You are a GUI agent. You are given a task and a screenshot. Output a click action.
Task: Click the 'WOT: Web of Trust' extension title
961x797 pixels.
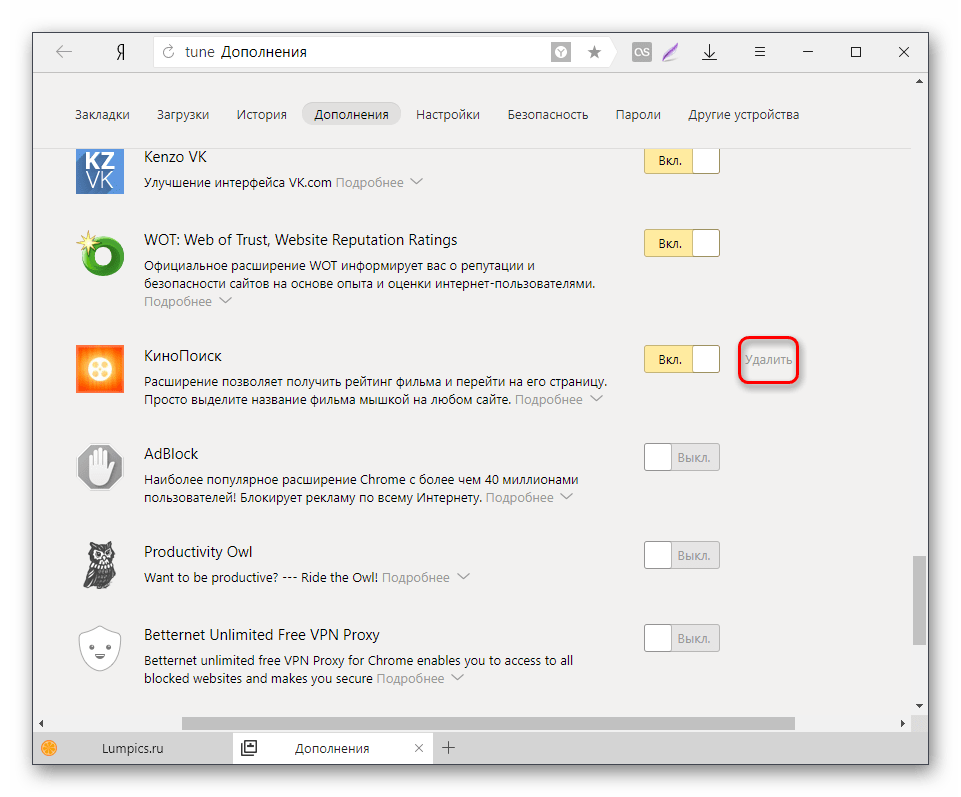(x=300, y=240)
